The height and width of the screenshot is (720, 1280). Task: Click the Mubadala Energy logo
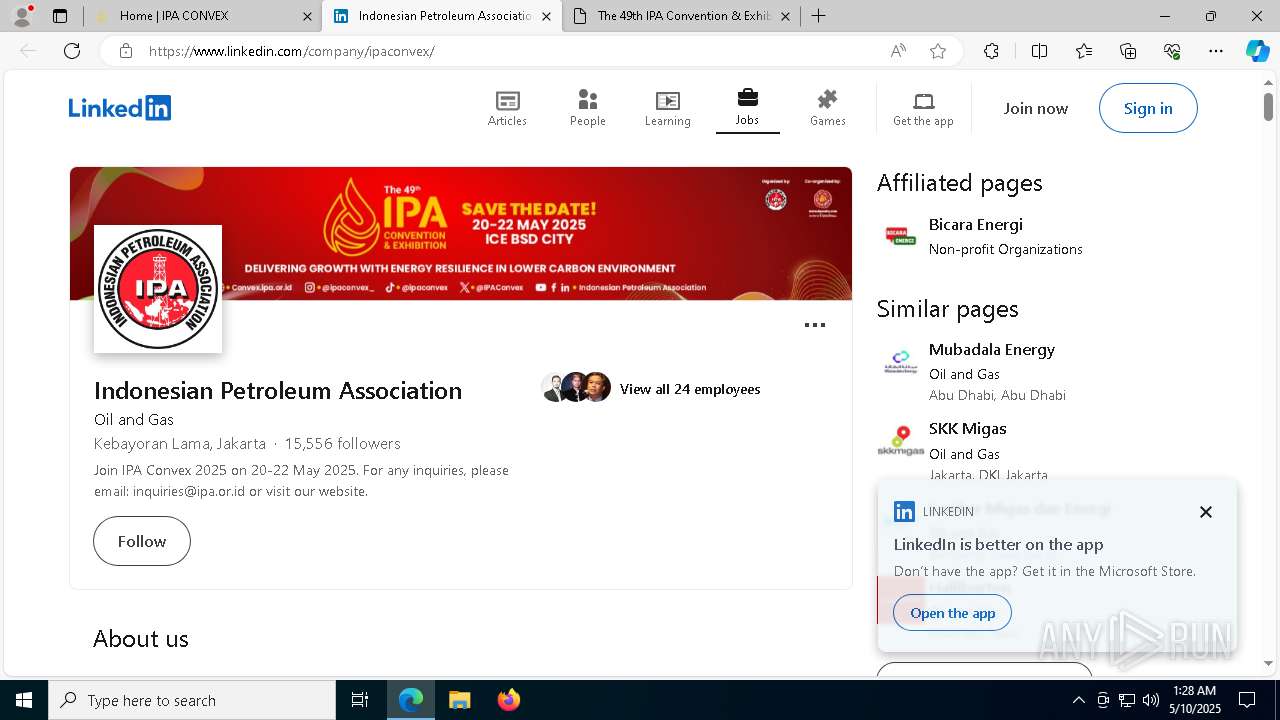tap(901, 361)
